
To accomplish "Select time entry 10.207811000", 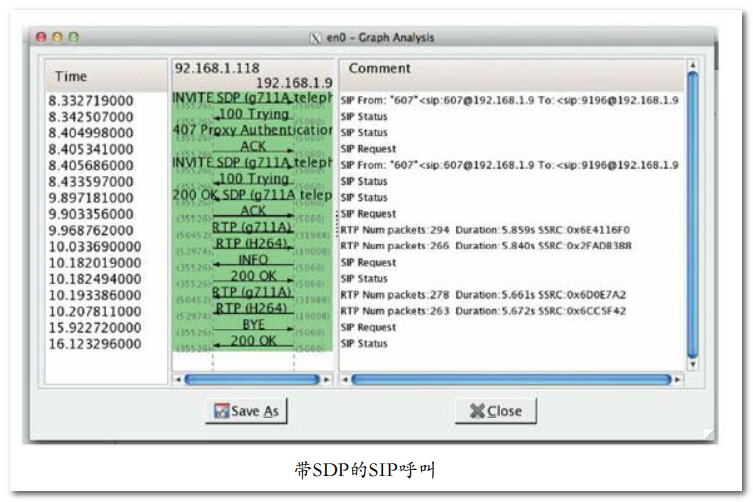I will pos(95,312).
